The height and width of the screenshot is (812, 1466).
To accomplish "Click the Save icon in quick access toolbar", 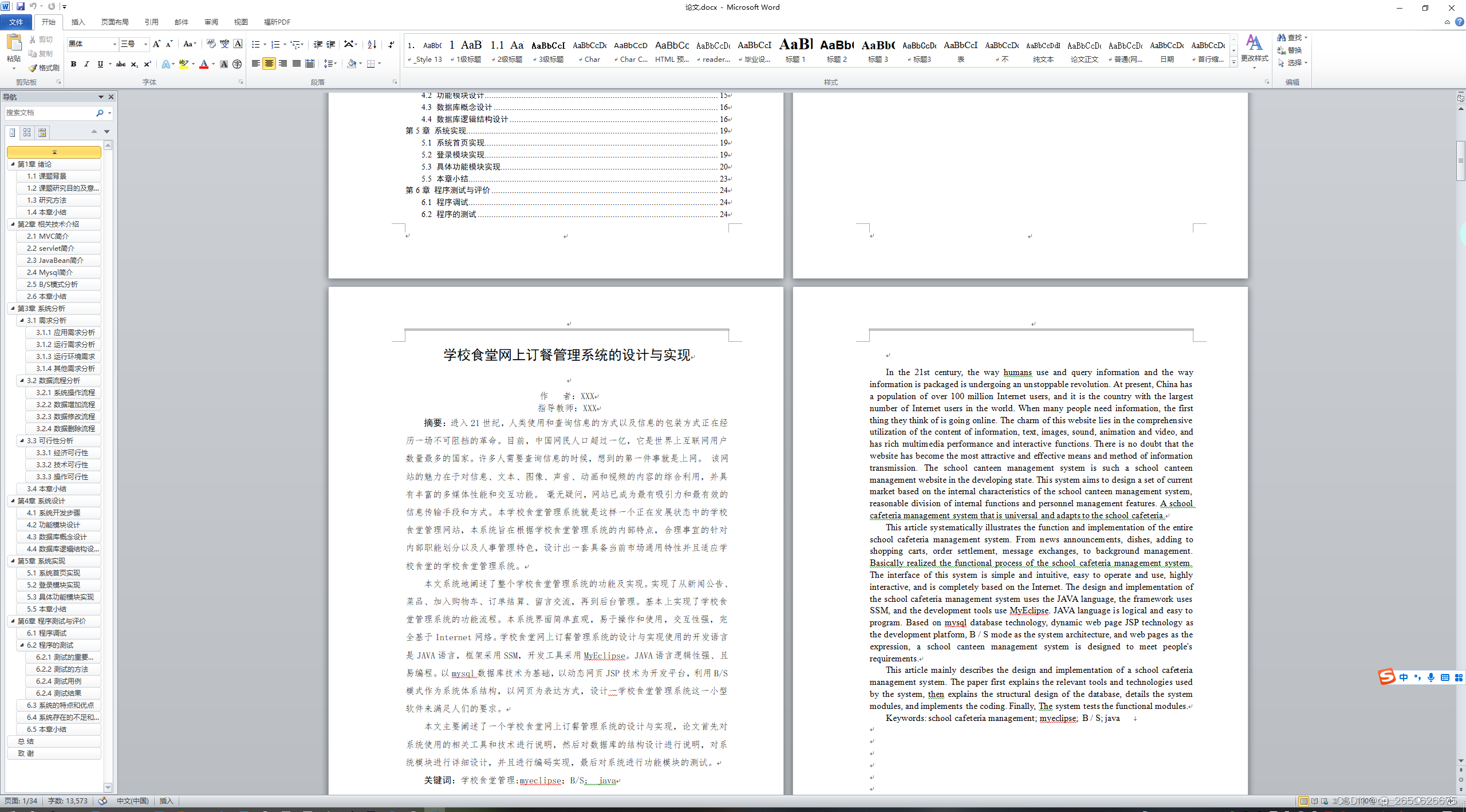I will [21, 6].
